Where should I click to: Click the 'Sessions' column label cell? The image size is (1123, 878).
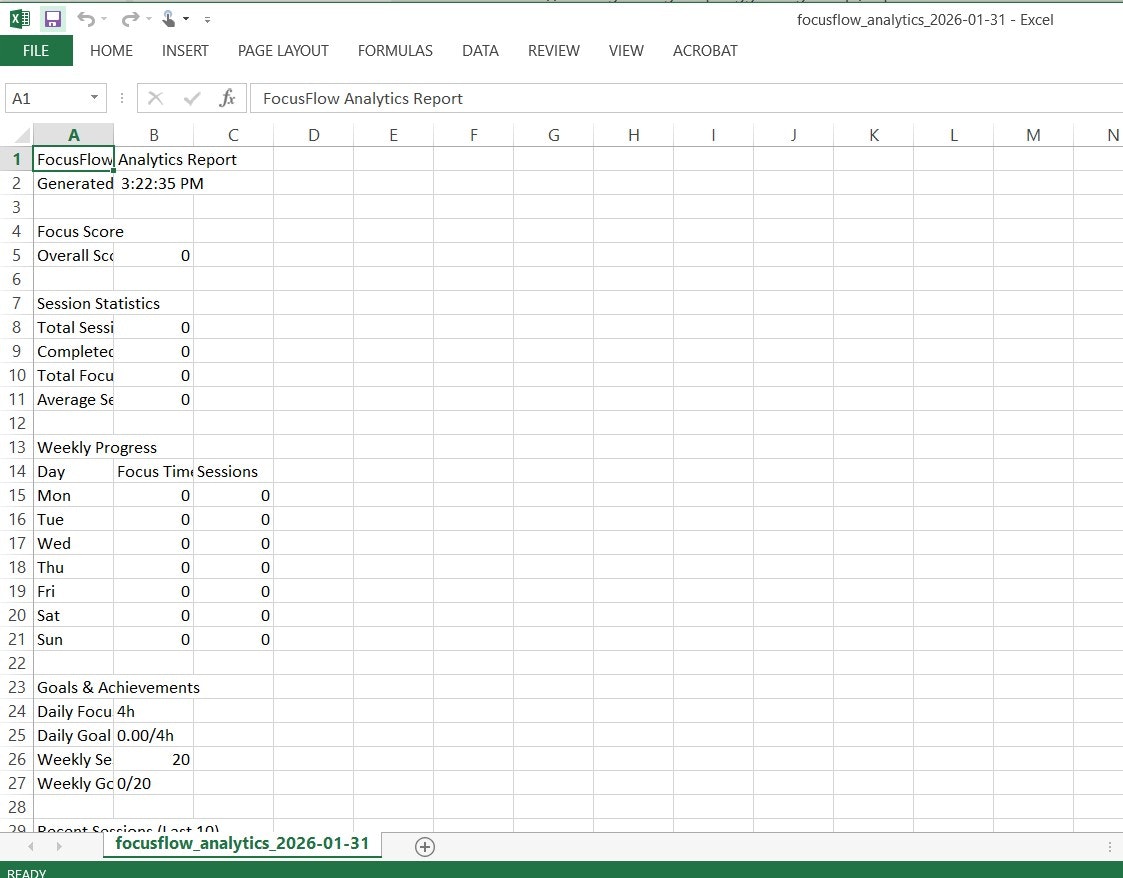(233, 471)
